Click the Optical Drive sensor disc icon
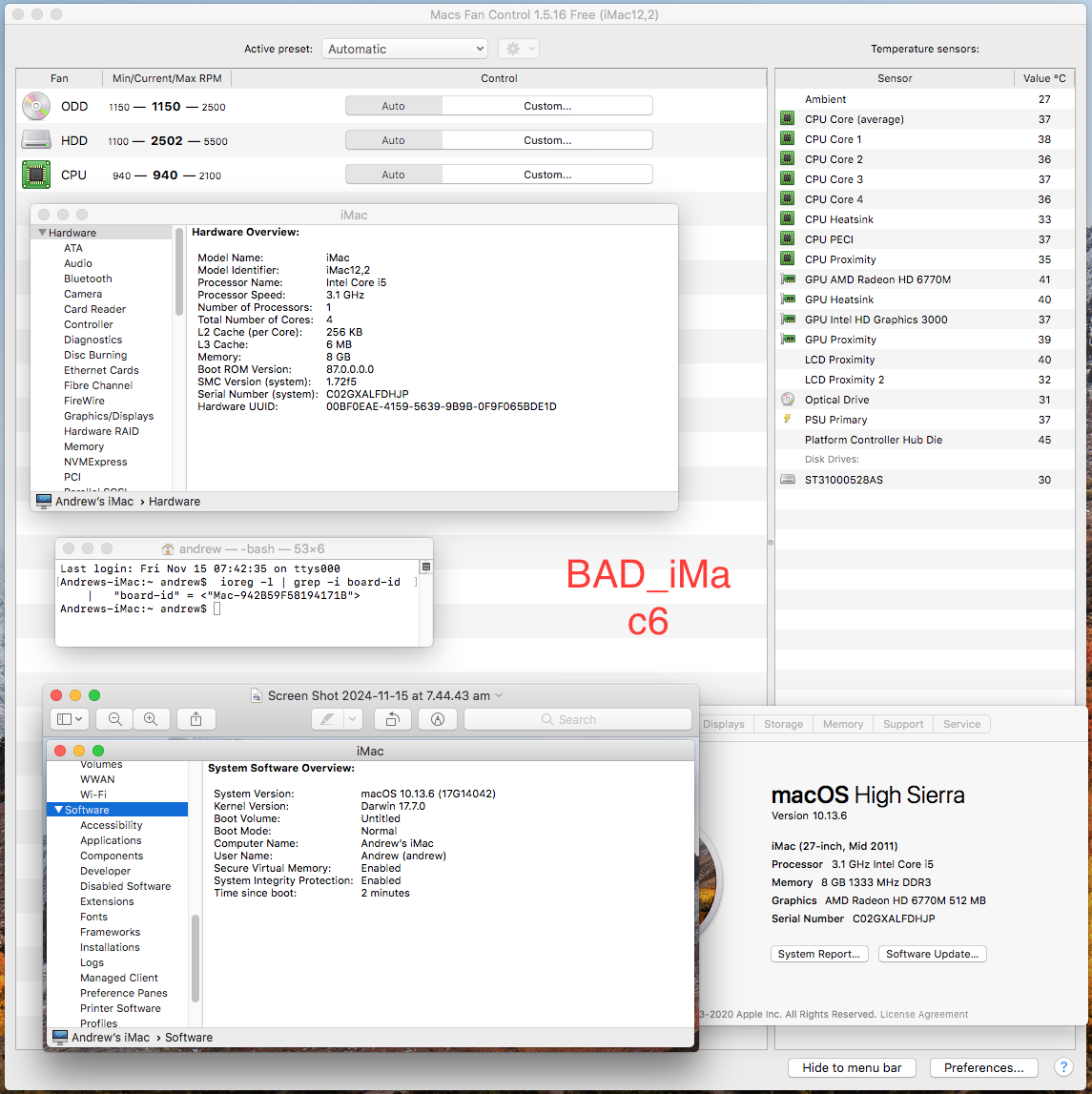The height and width of the screenshot is (1094, 1092). click(x=788, y=399)
